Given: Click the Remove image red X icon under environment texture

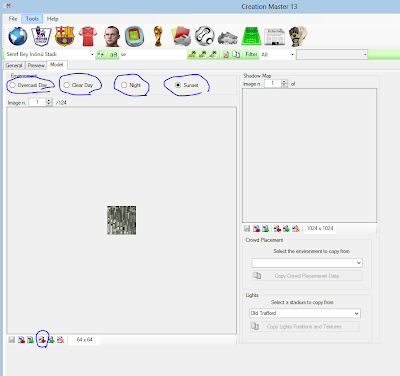Looking at the screenshot, I should tap(61, 340).
